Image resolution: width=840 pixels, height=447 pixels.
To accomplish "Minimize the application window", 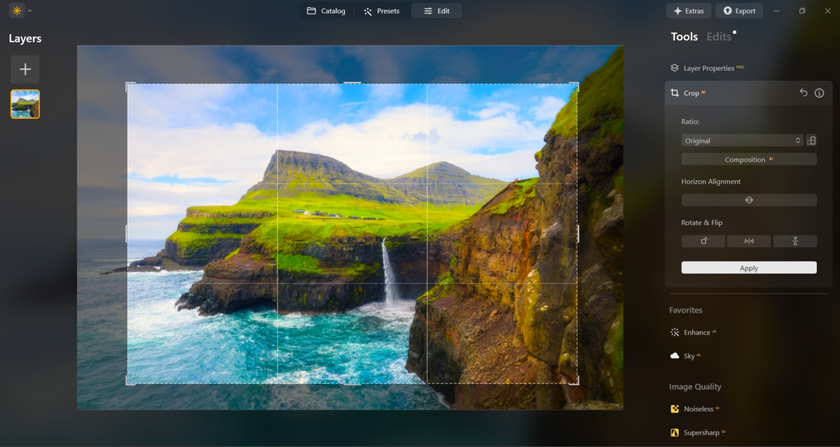I will tap(776, 11).
